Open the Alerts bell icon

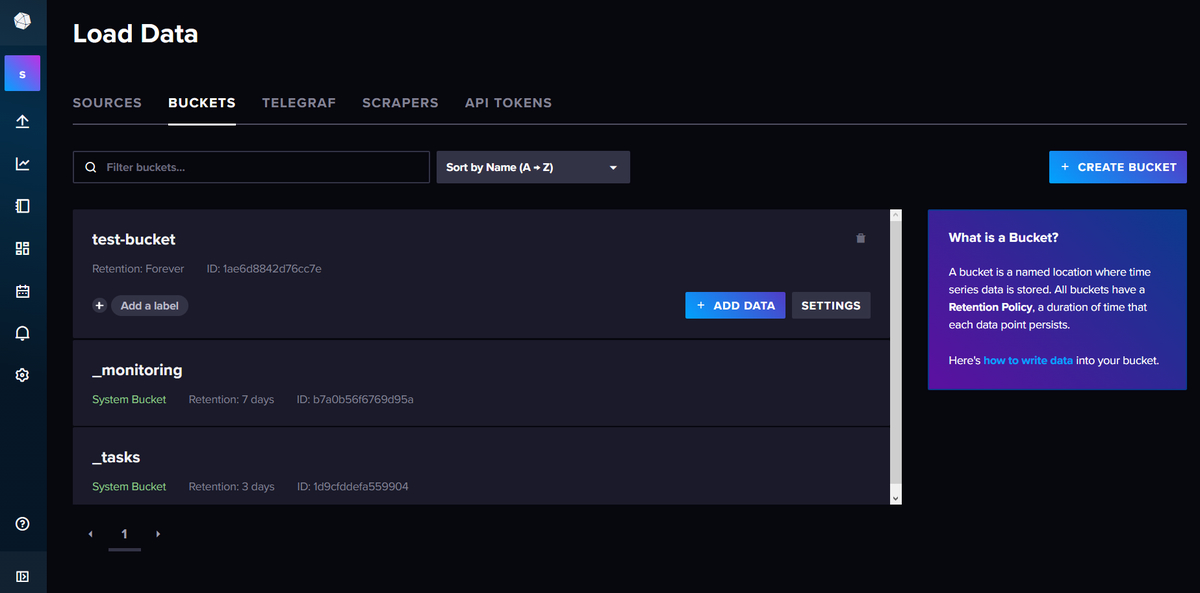(x=22, y=333)
